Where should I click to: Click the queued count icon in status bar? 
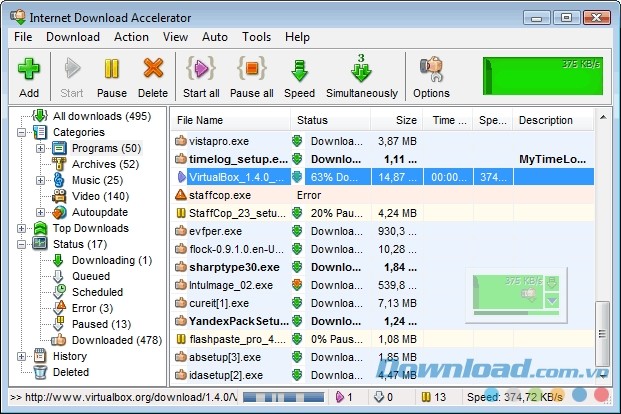[x=379, y=397]
